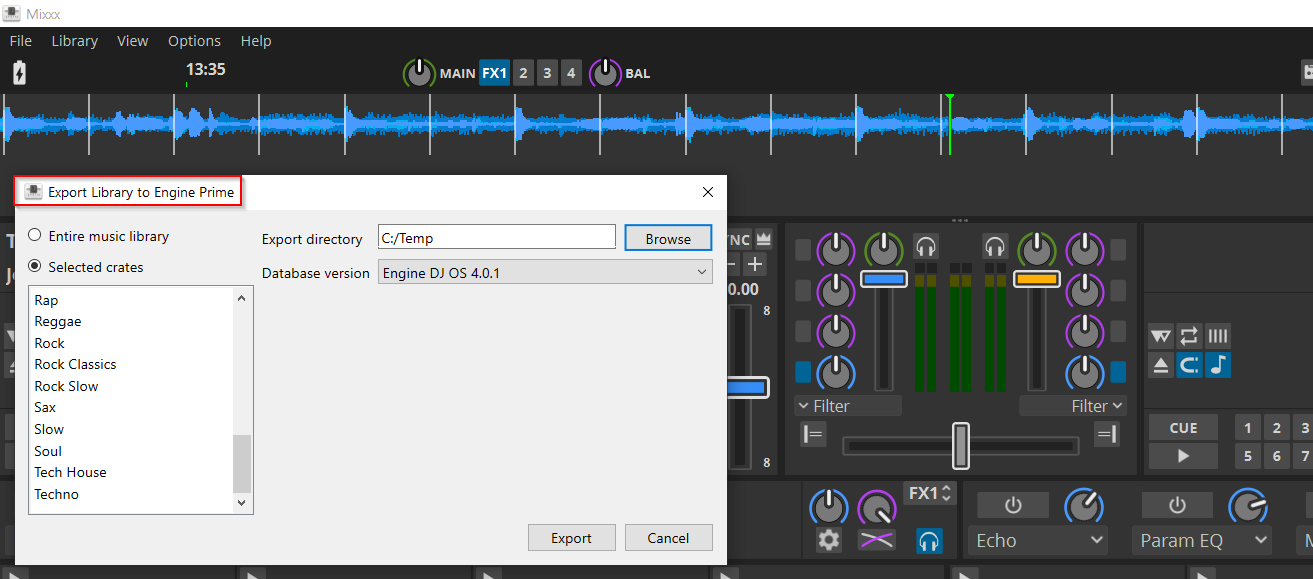This screenshot has height=579, width=1313.
Task: Toggle the FX unit headphone icon
Action: [x=929, y=541]
